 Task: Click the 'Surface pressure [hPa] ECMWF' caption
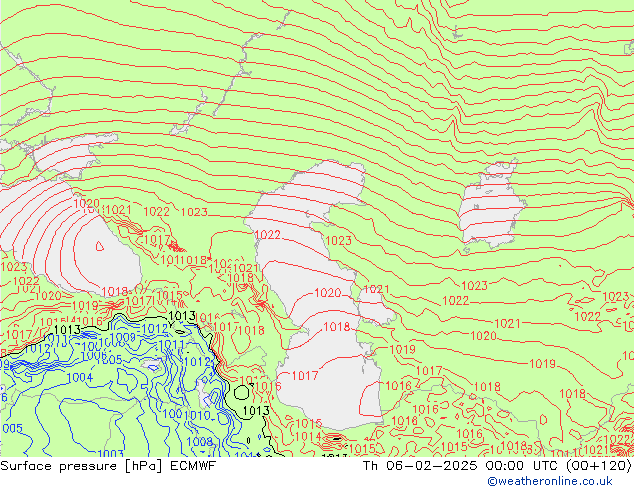(x=108, y=466)
